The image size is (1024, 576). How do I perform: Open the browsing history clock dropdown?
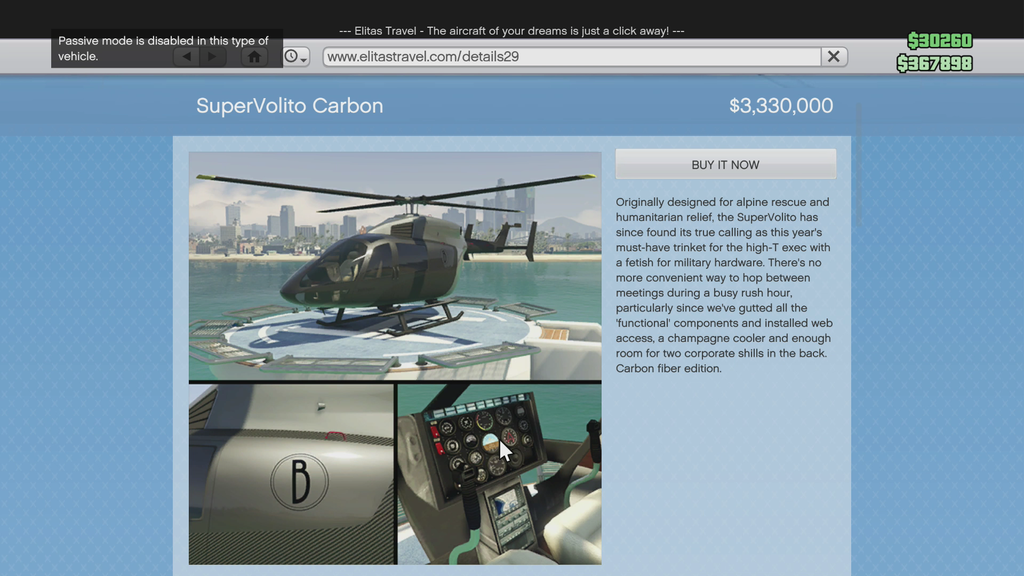click(x=296, y=57)
